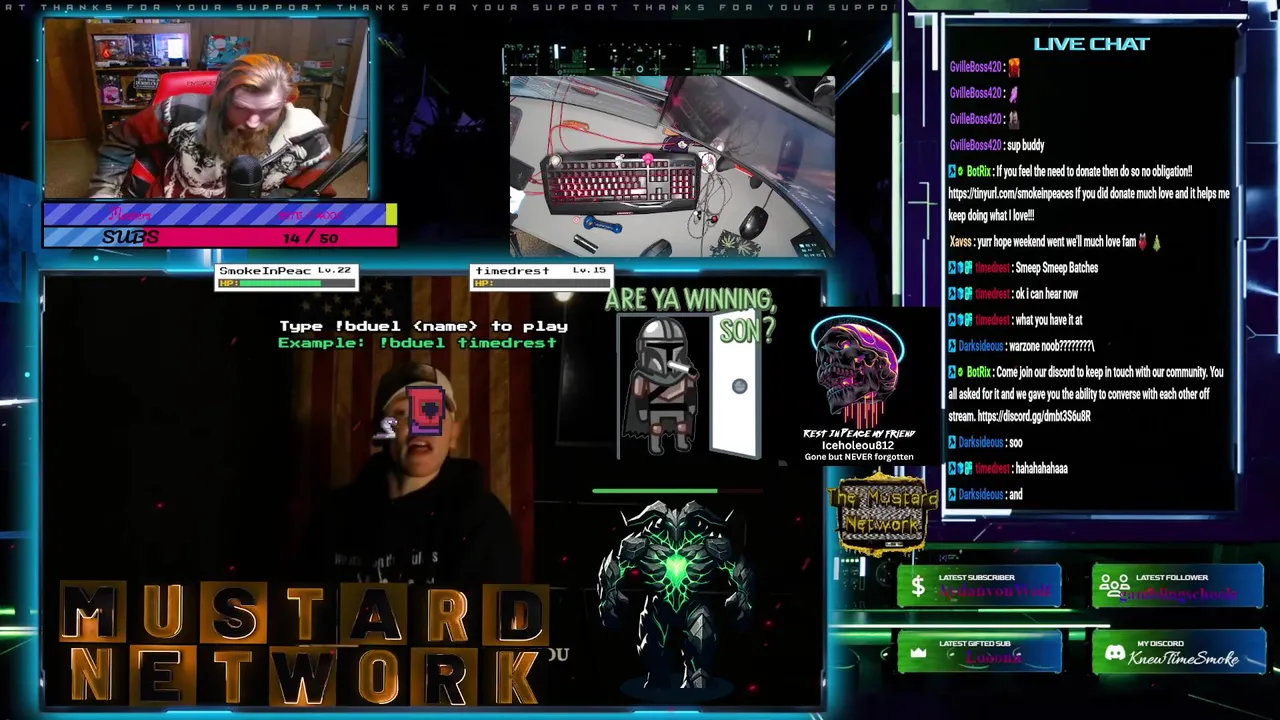Click the Christmas tree emoji in Xavss message
This screenshot has width=1280, height=720.
tap(1157, 241)
